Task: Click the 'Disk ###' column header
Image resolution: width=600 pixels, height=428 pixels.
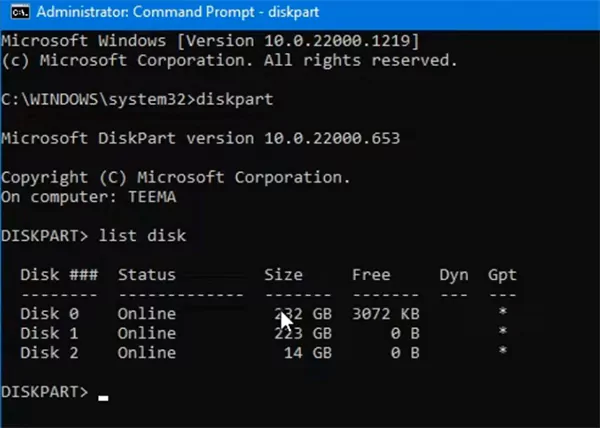Action: (59, 275)
